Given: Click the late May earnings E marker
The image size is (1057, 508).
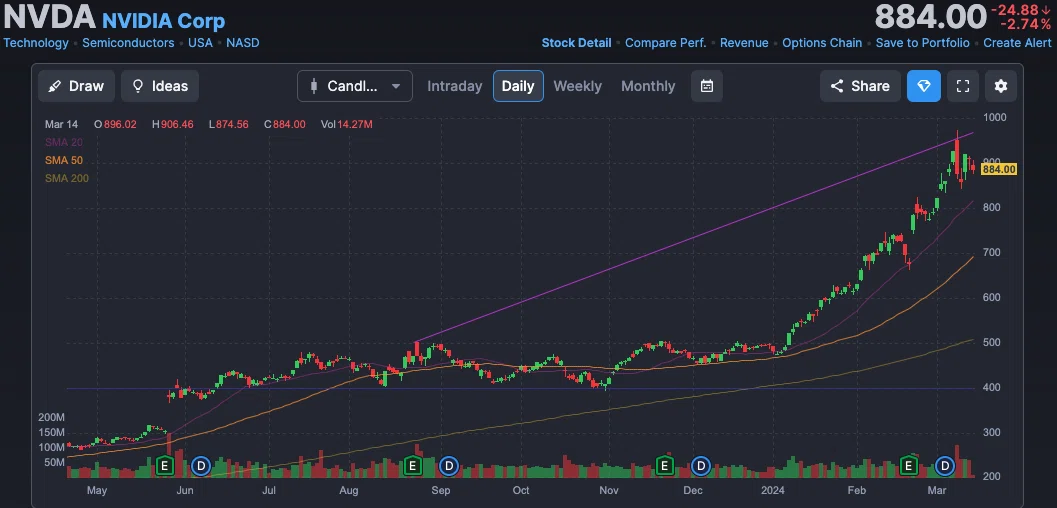Looking at the screenshot, I should point(164,465).
